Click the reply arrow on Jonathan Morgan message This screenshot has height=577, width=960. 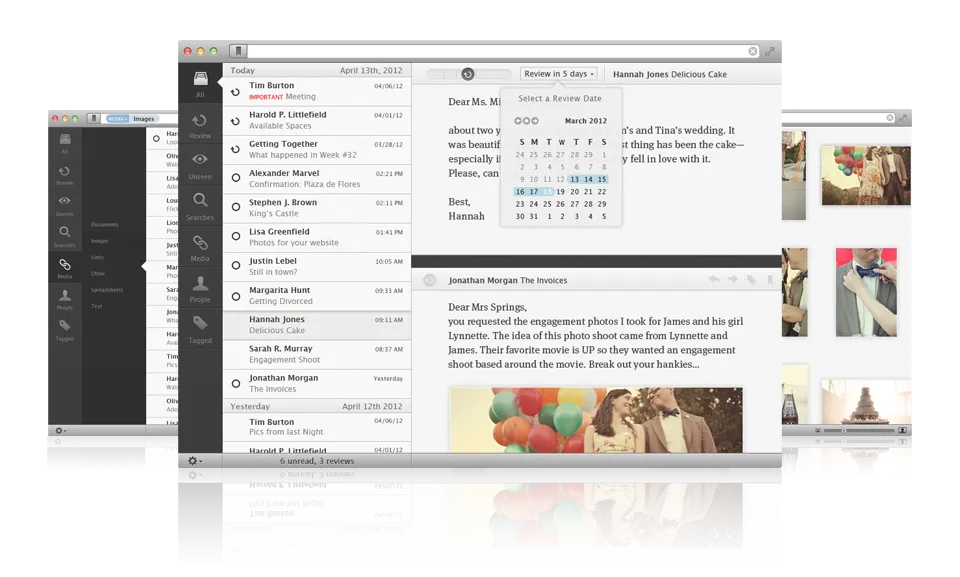click(714, 279)
